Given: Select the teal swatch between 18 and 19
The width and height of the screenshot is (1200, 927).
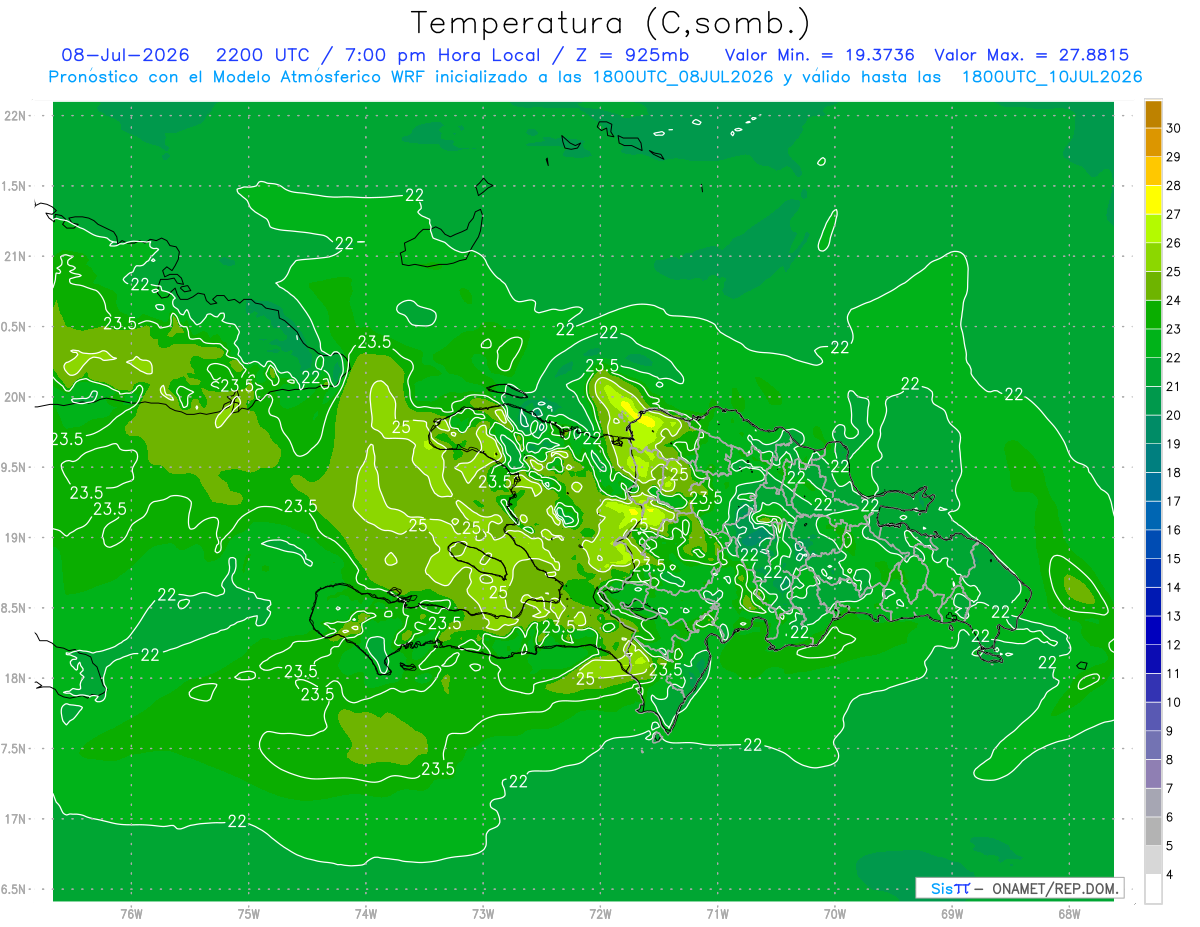Looking at the screenshot, I should pos(1153,459).
